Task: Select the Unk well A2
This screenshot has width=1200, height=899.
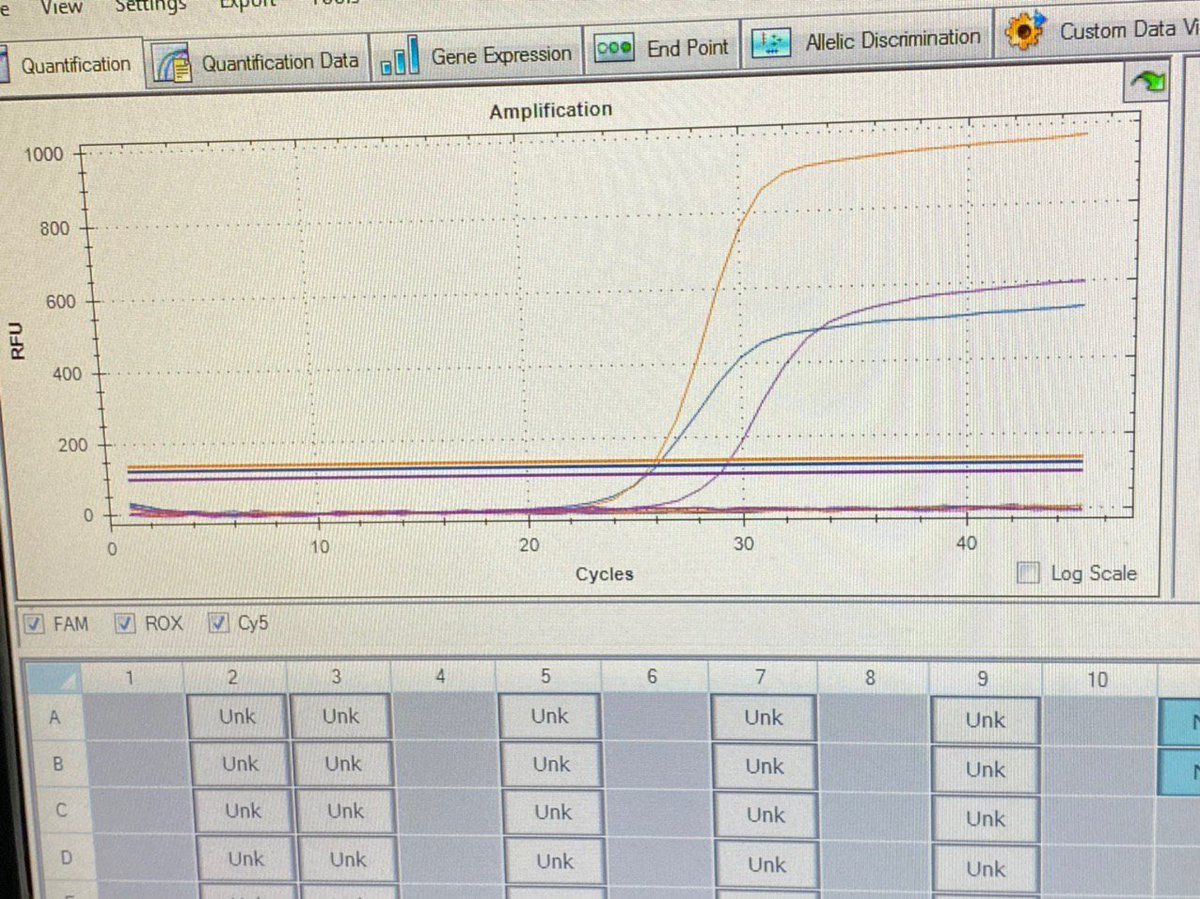Action: [x=237, y=717]
